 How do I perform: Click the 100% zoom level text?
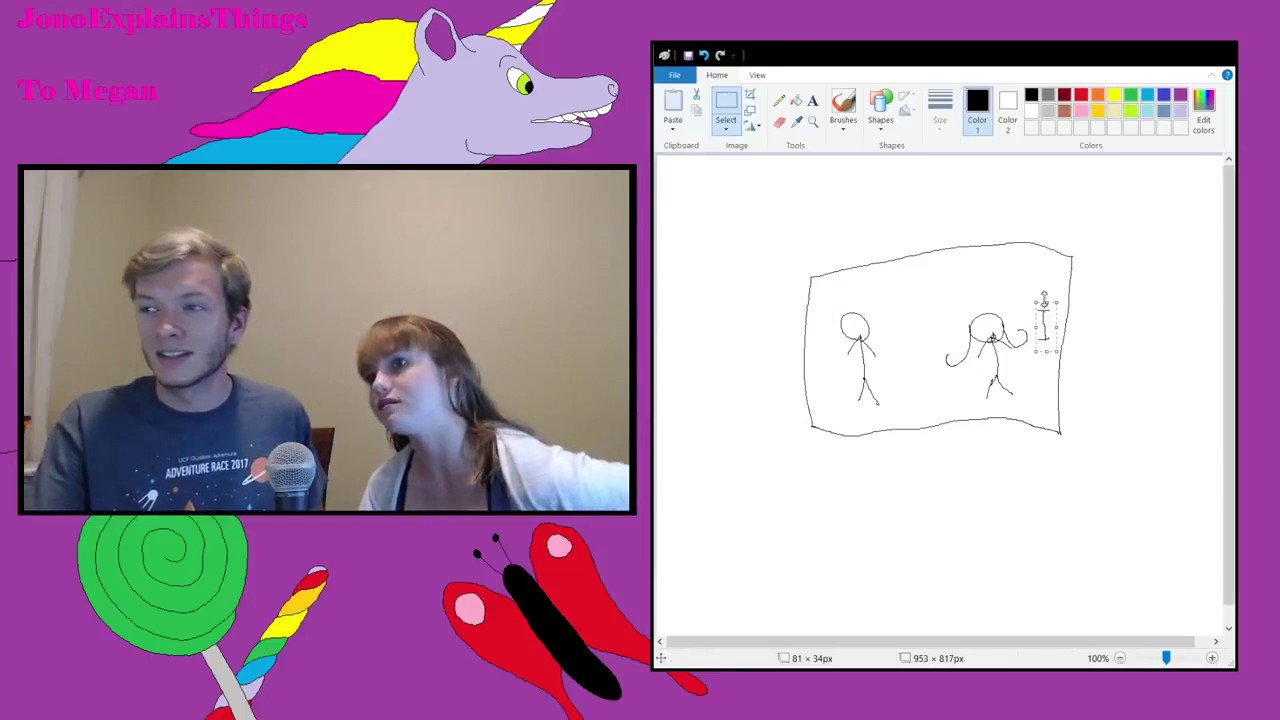1098,658
